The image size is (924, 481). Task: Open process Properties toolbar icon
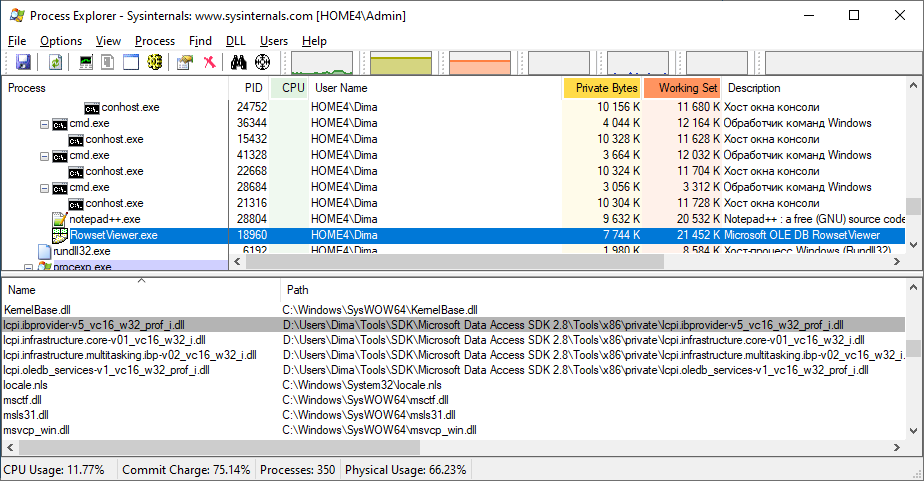click(x=185, y=62)
